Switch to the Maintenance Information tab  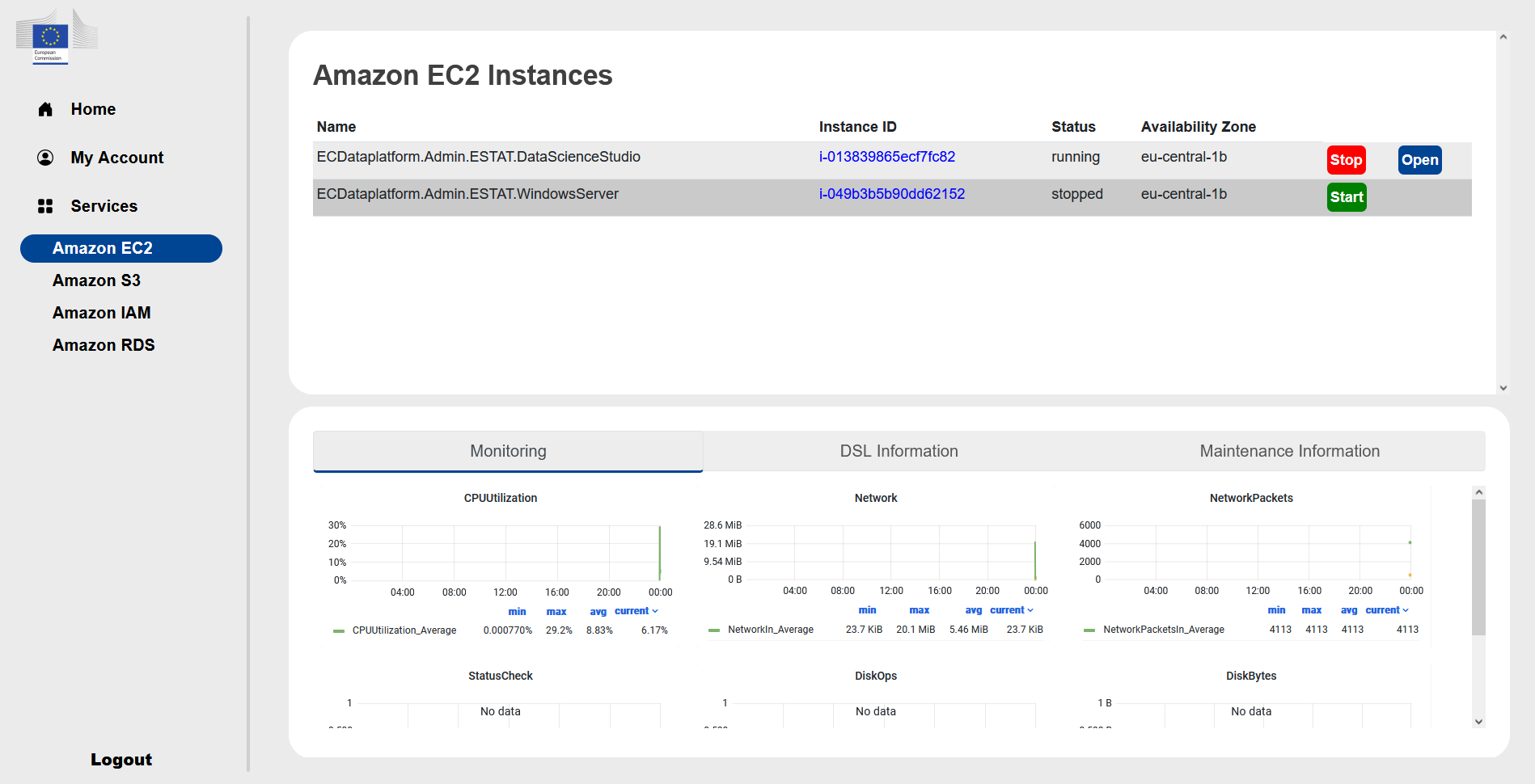[x=1289, y=451]
